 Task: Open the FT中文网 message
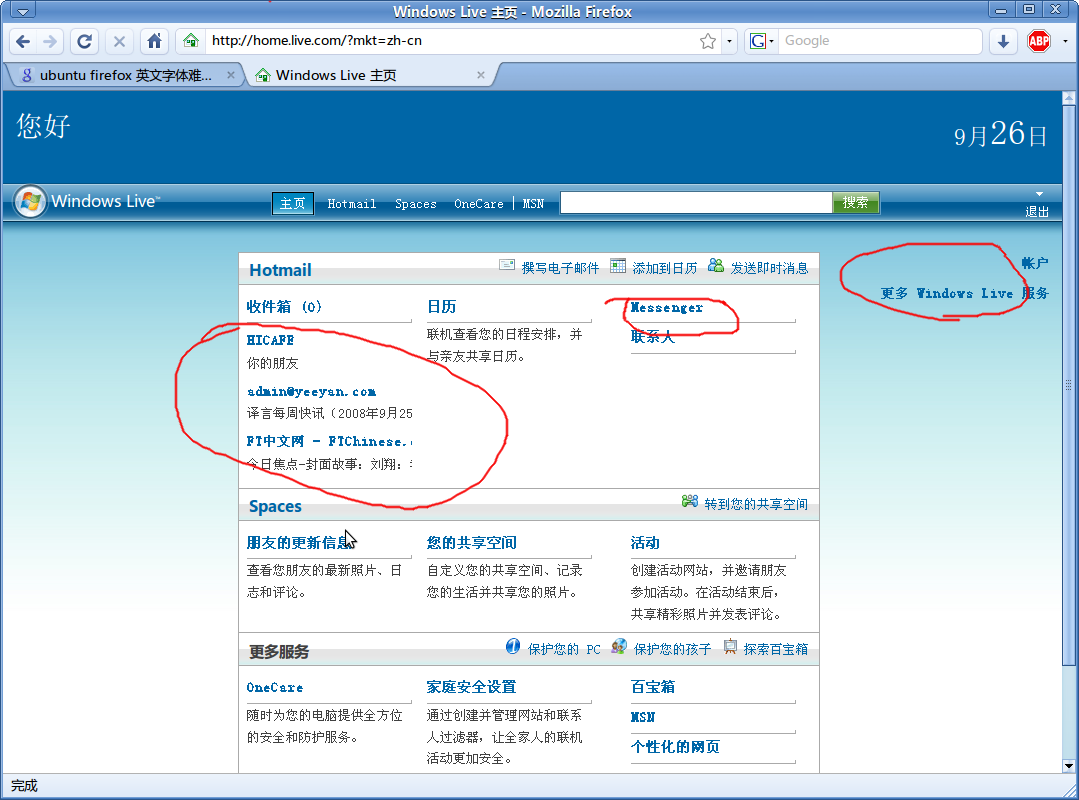pyautogui.click(x=329, y=442)
